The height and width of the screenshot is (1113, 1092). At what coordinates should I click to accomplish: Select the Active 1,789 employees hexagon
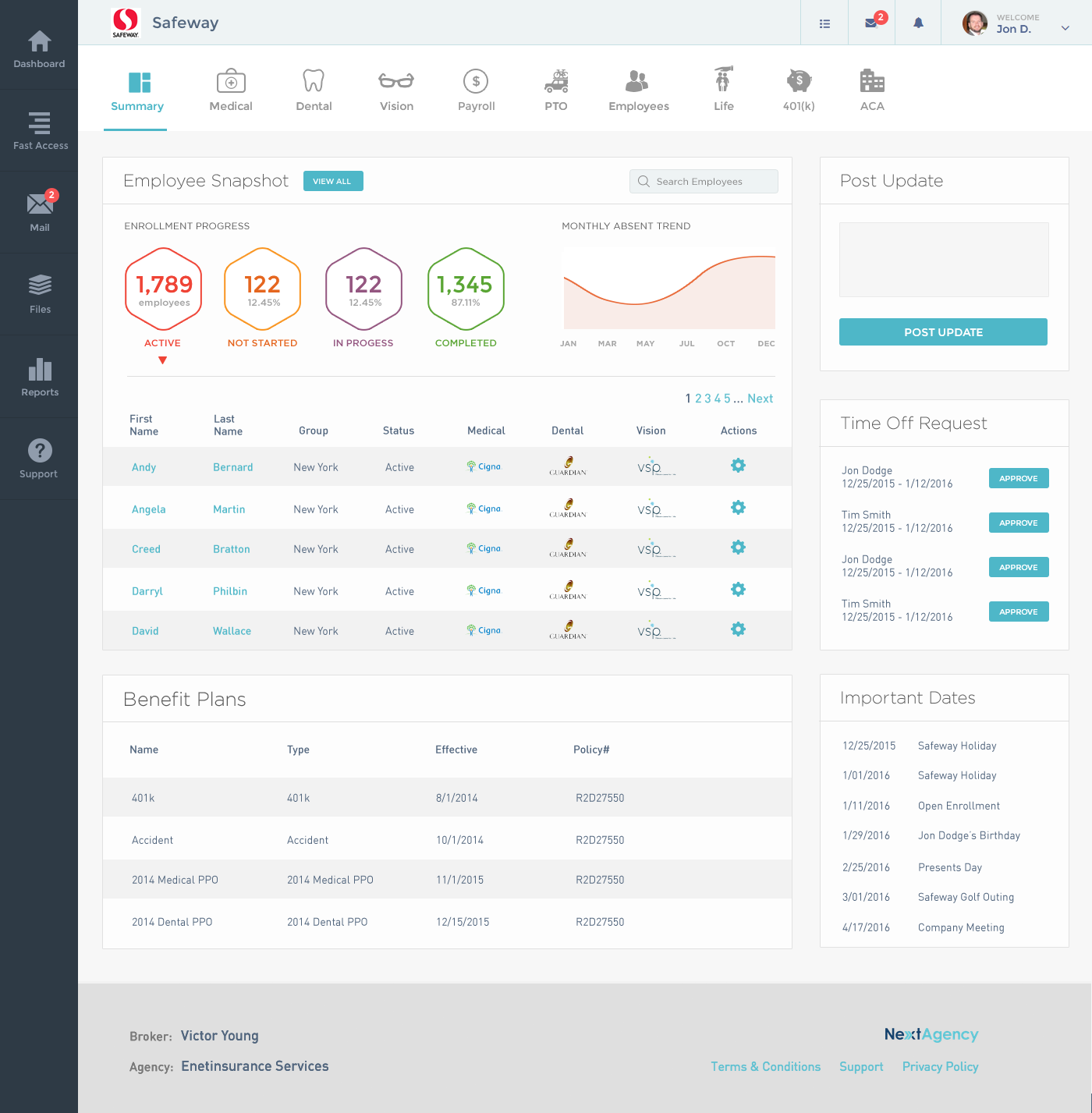tap(164, 289)
